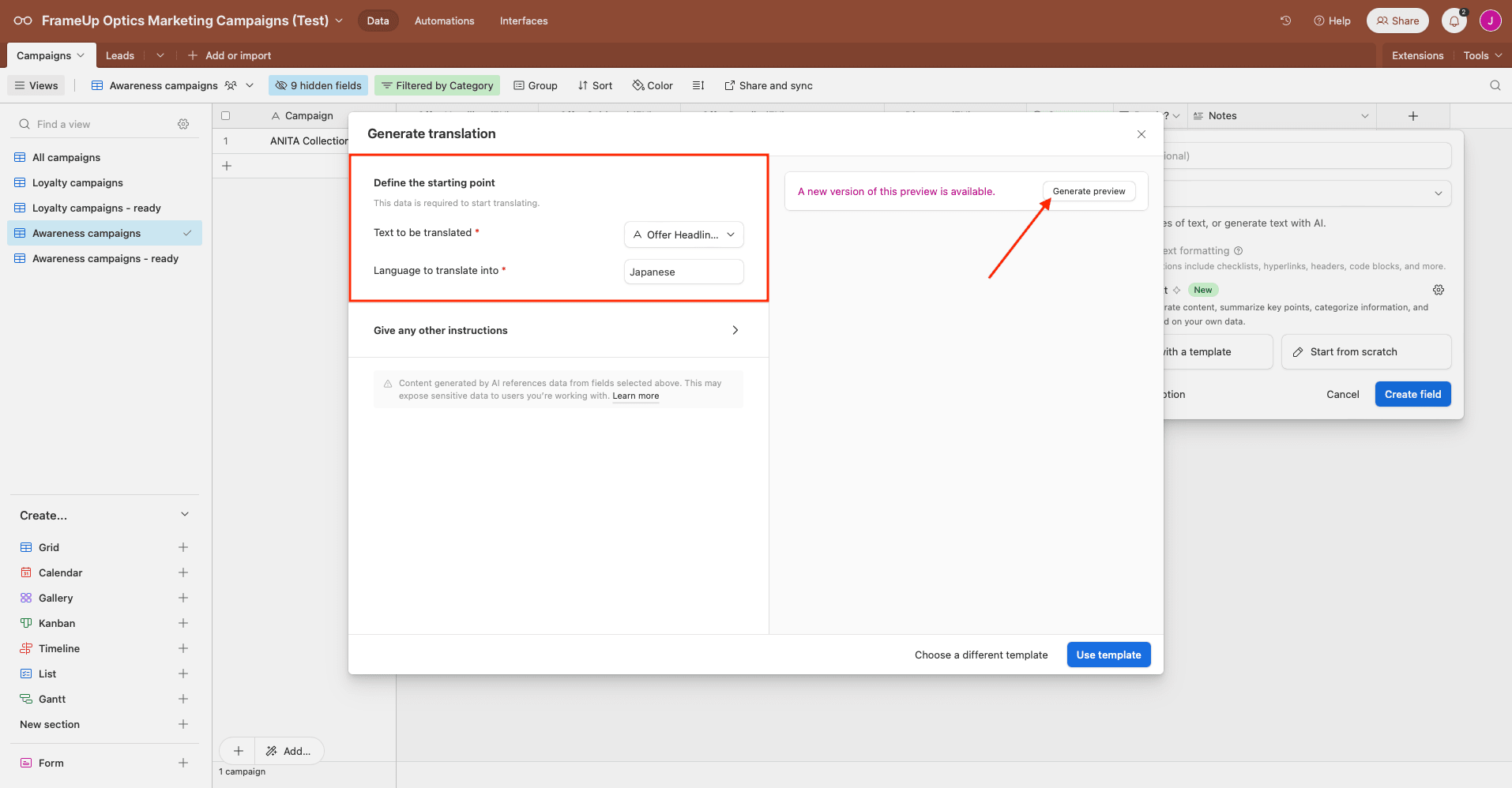
Task: Click the Japanese language input field
Action: tap(683, 272)
